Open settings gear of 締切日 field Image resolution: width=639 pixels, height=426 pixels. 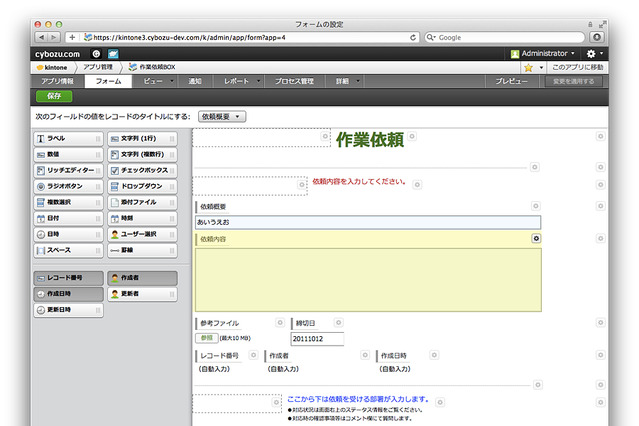[338, 322]
